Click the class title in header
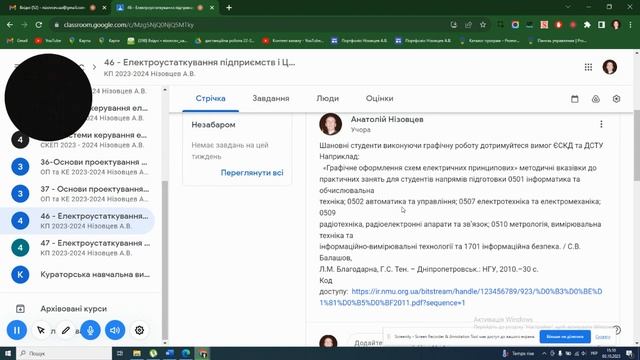 pos(199,62)
